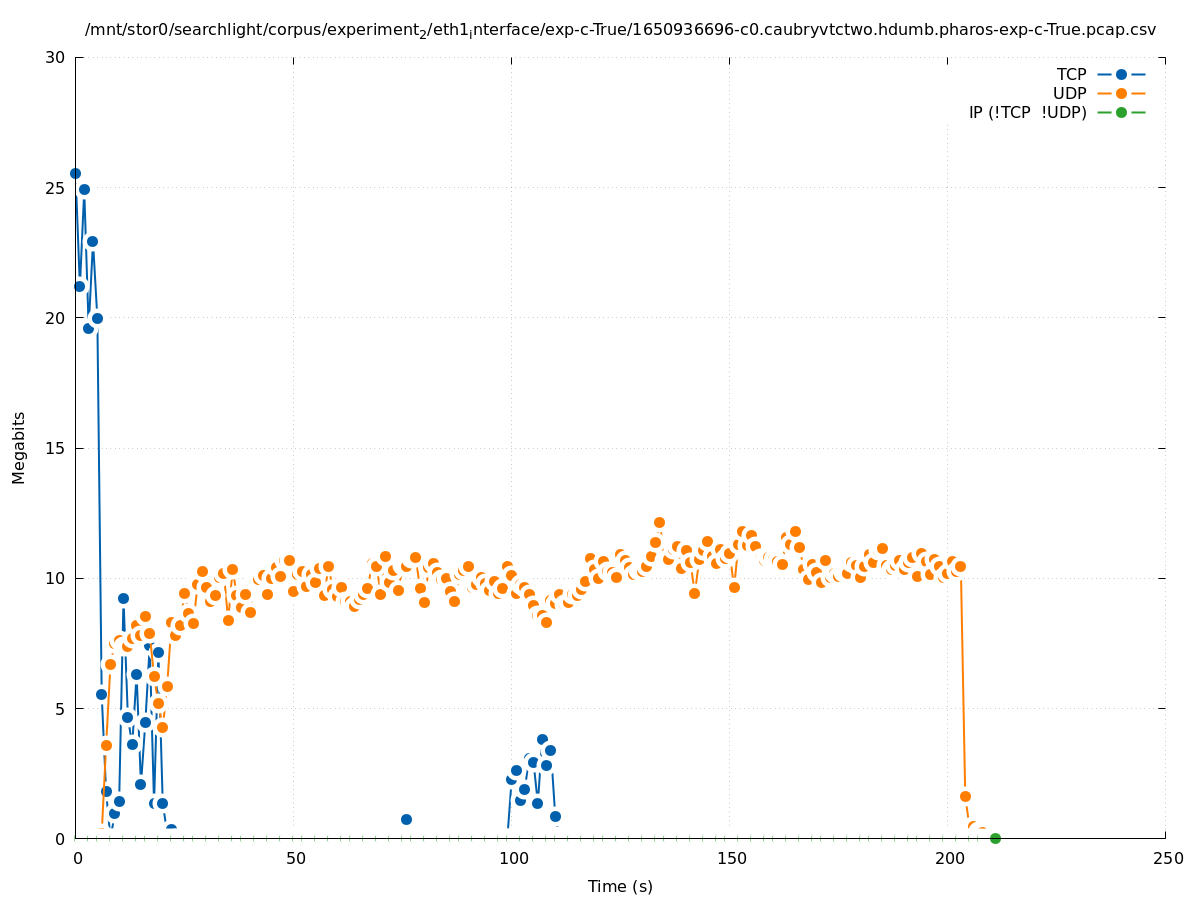The image size is (1197, 900).
Task: Click the isolated blue TCP point near 75 seconds
Action: tap(406, 819)
